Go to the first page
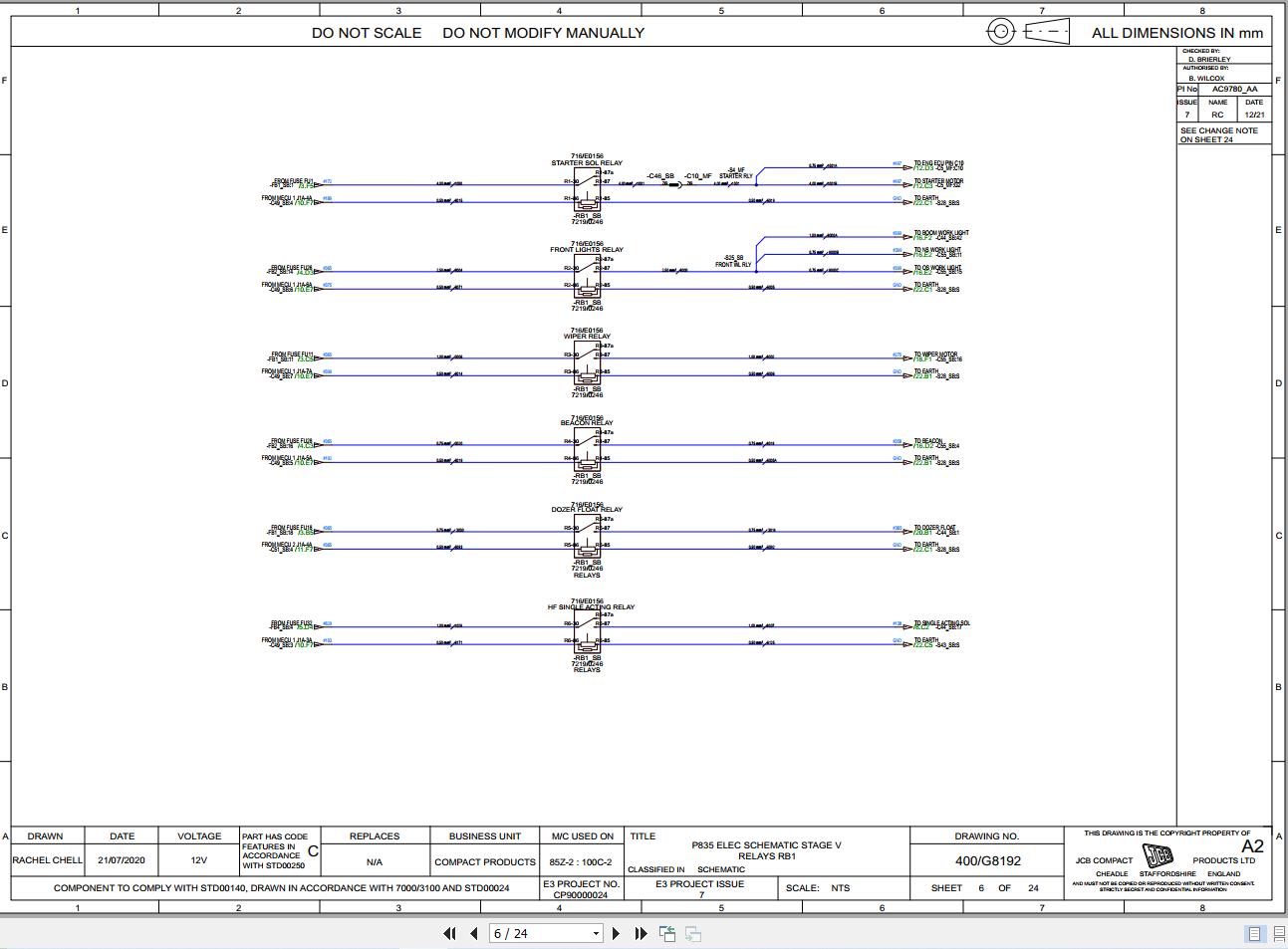The image size is (1288, 949). click(449, 933)
